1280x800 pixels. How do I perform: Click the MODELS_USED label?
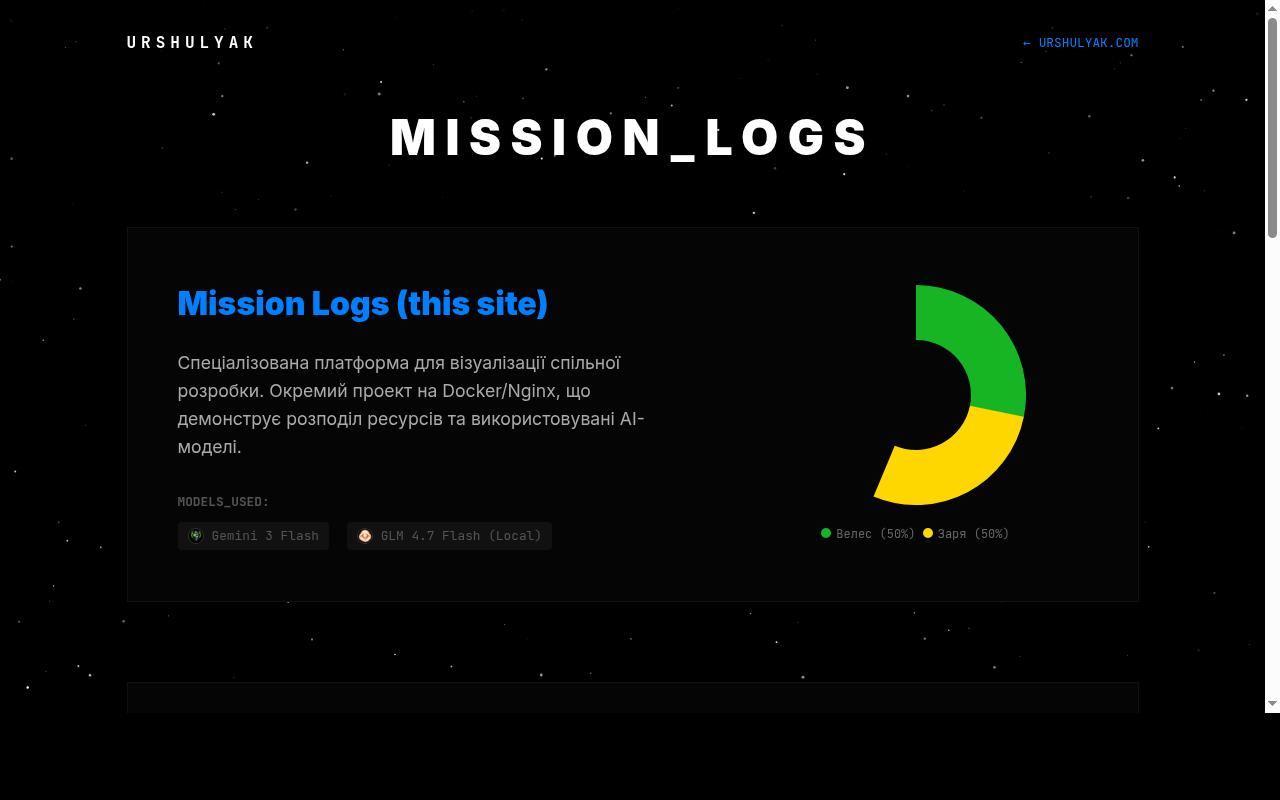pyautogui.click(x=223, y=502)
